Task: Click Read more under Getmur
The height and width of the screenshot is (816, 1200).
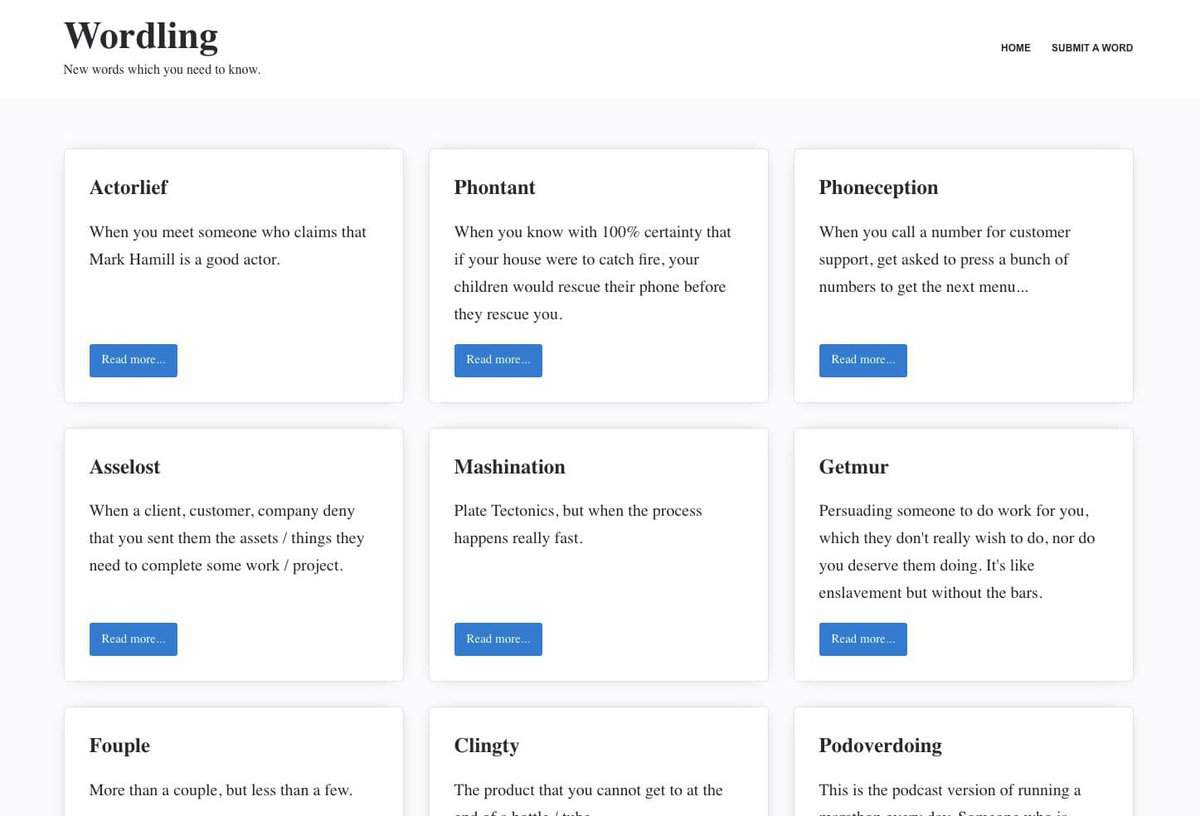Action: coord(863,640)
